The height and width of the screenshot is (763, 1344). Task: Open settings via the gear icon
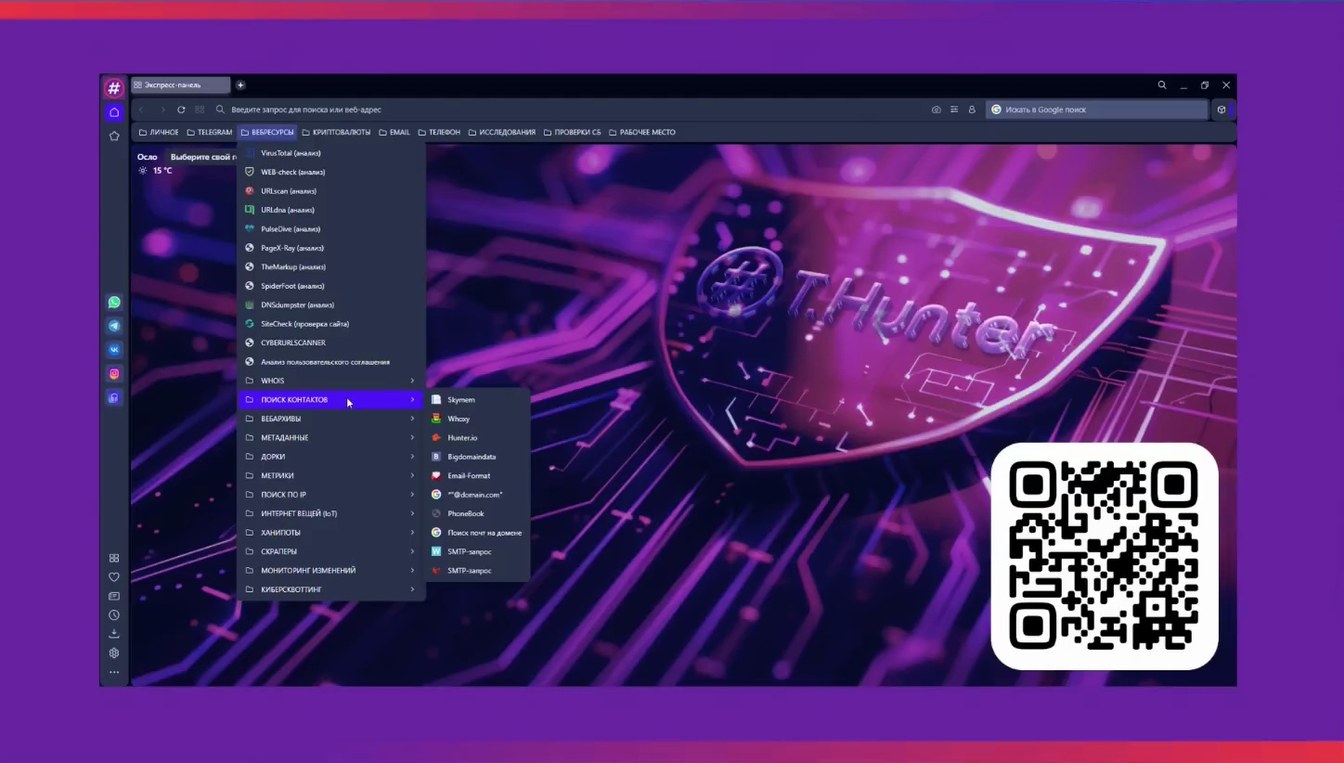click(114, 653)
